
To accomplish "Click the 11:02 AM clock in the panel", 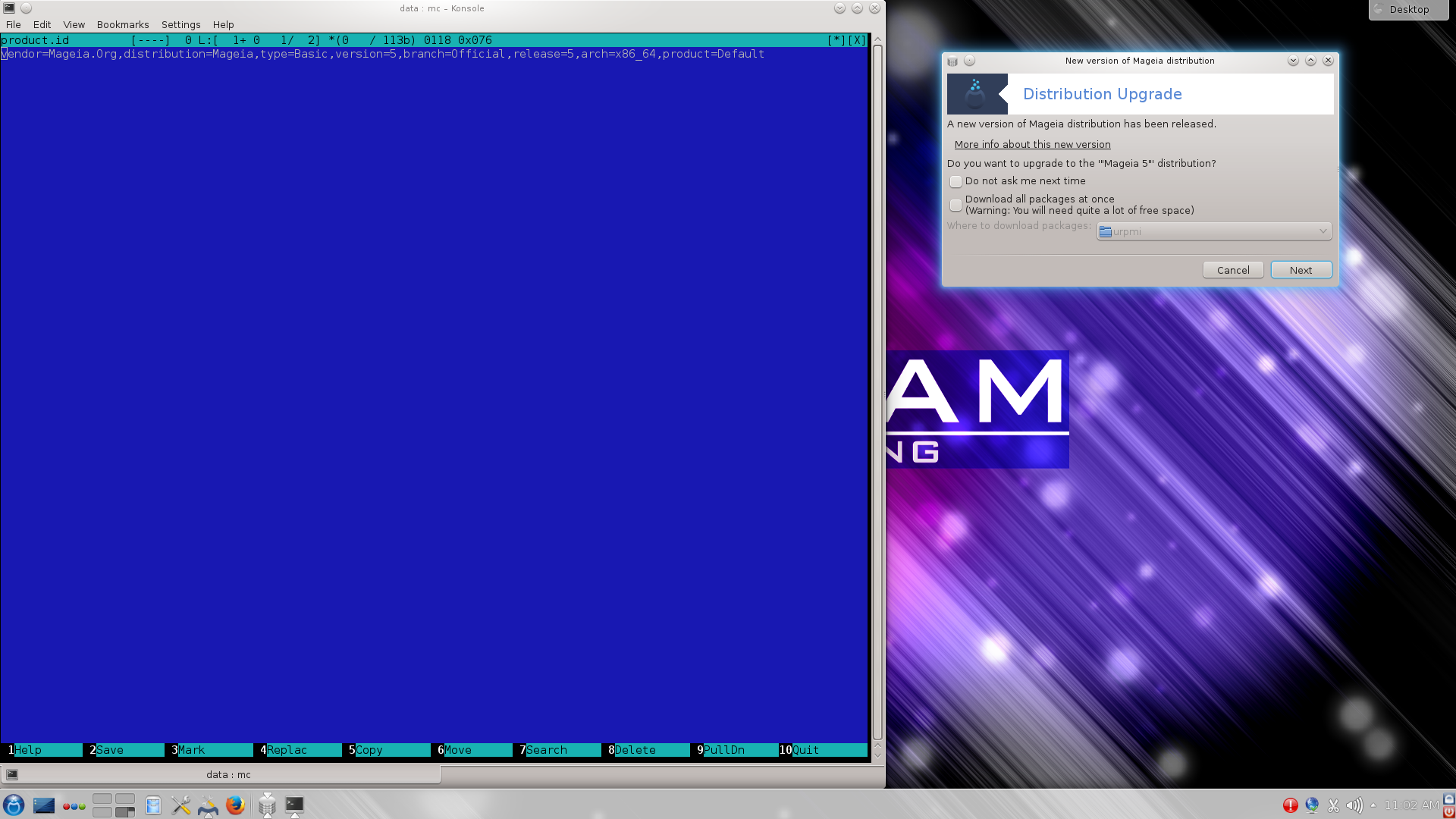I will pos(1411,805).
